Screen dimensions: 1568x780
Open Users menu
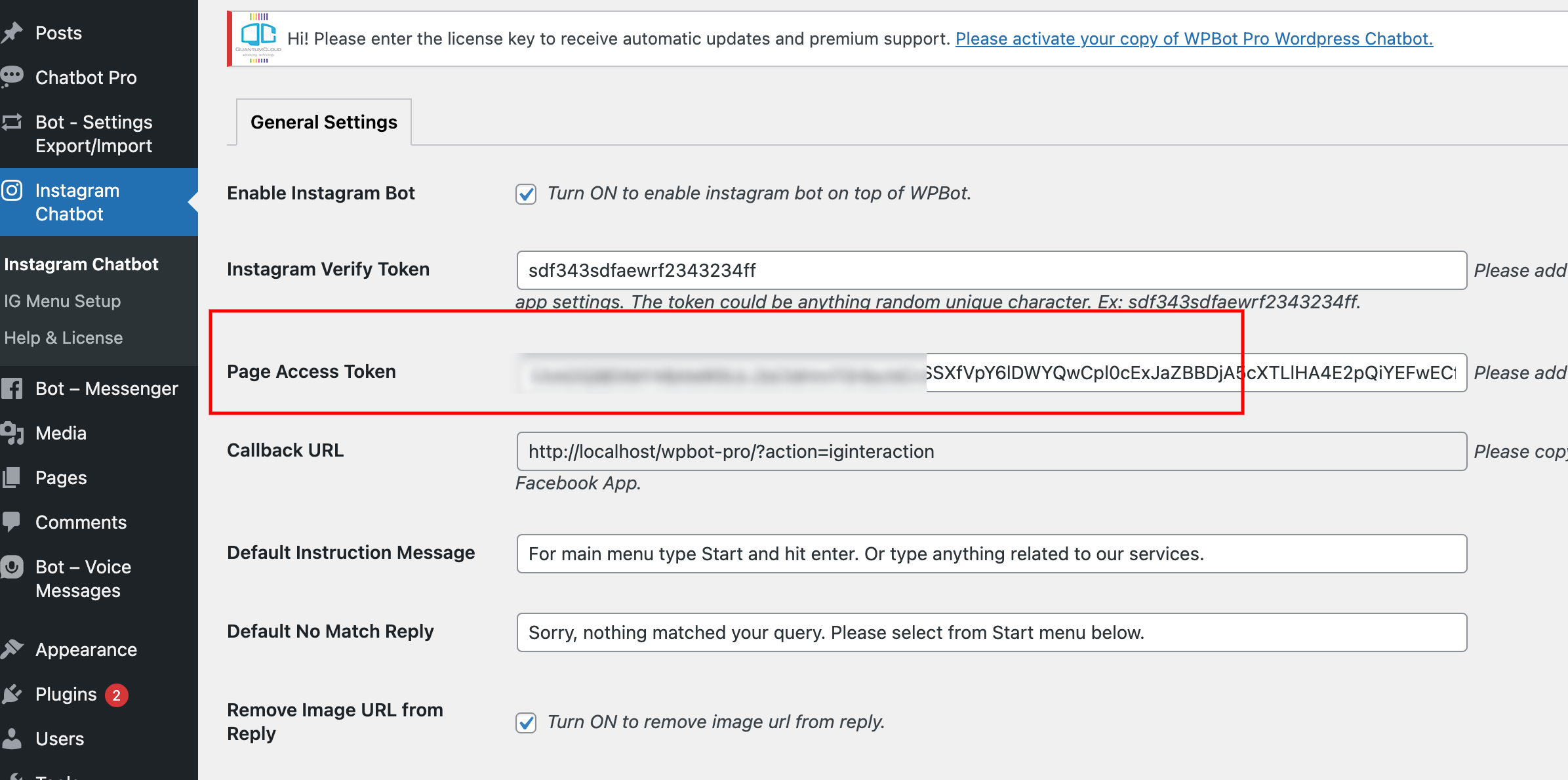coord(60,739)
